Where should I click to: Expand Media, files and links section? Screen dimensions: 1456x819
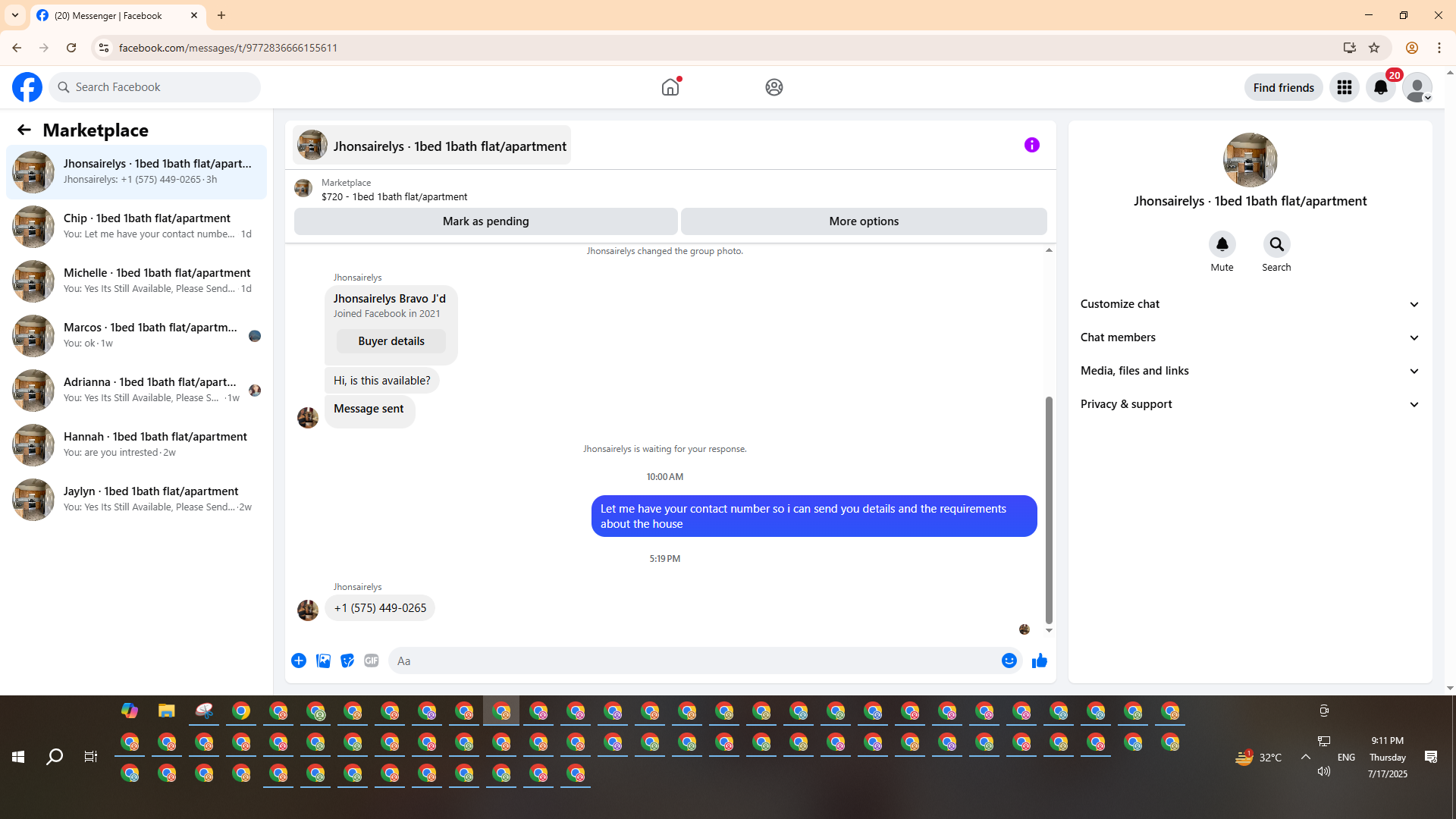click(1250, 371)
